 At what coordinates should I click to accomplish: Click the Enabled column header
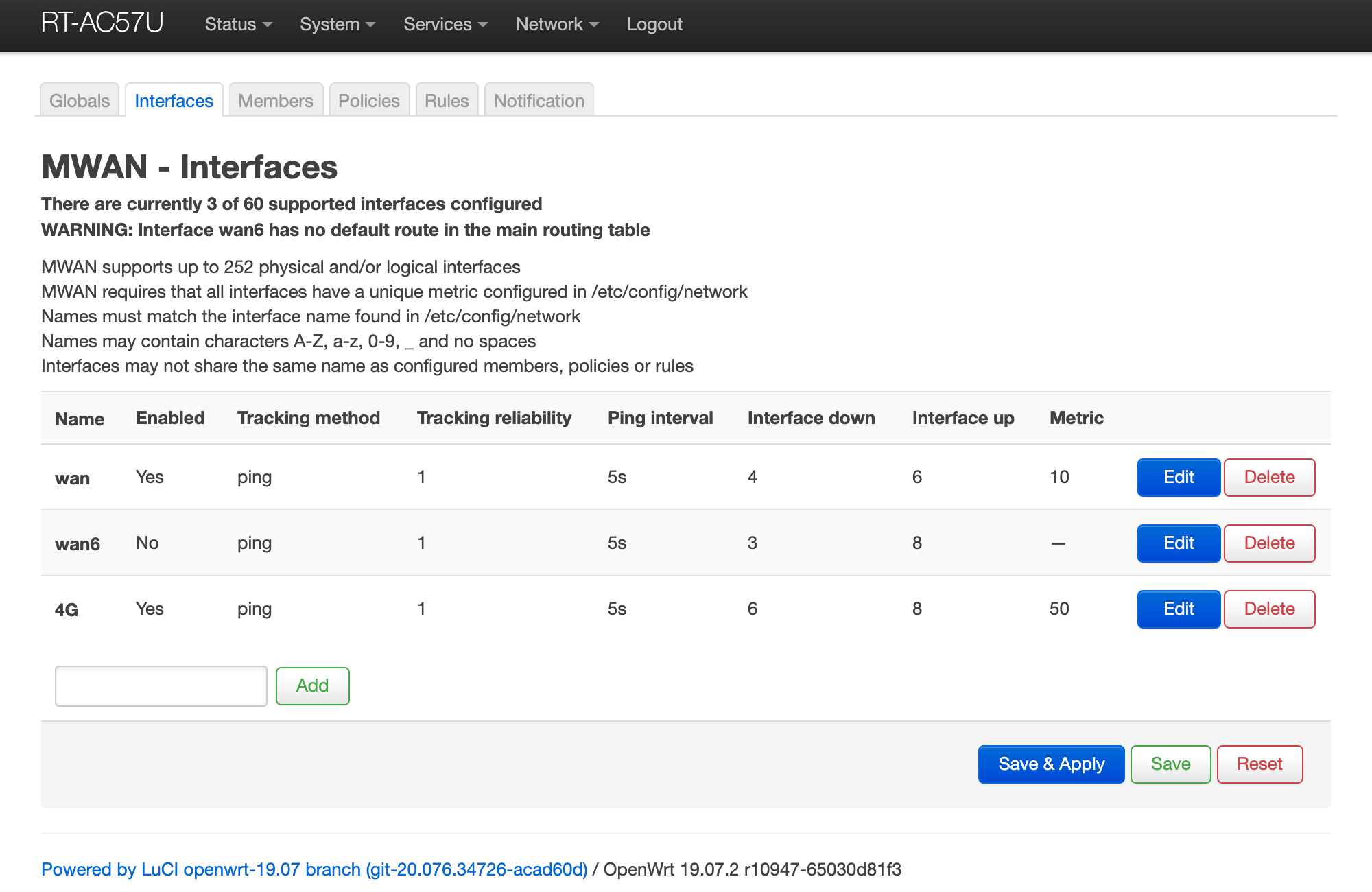pyautogui.click(x=170, y=418)
